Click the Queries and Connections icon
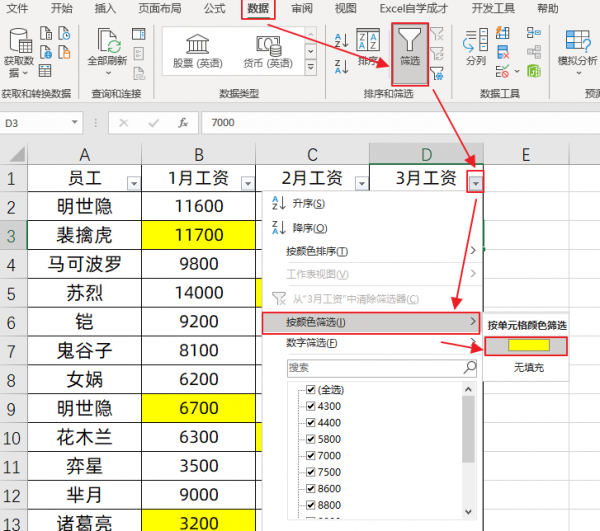 tap(139, 34)
